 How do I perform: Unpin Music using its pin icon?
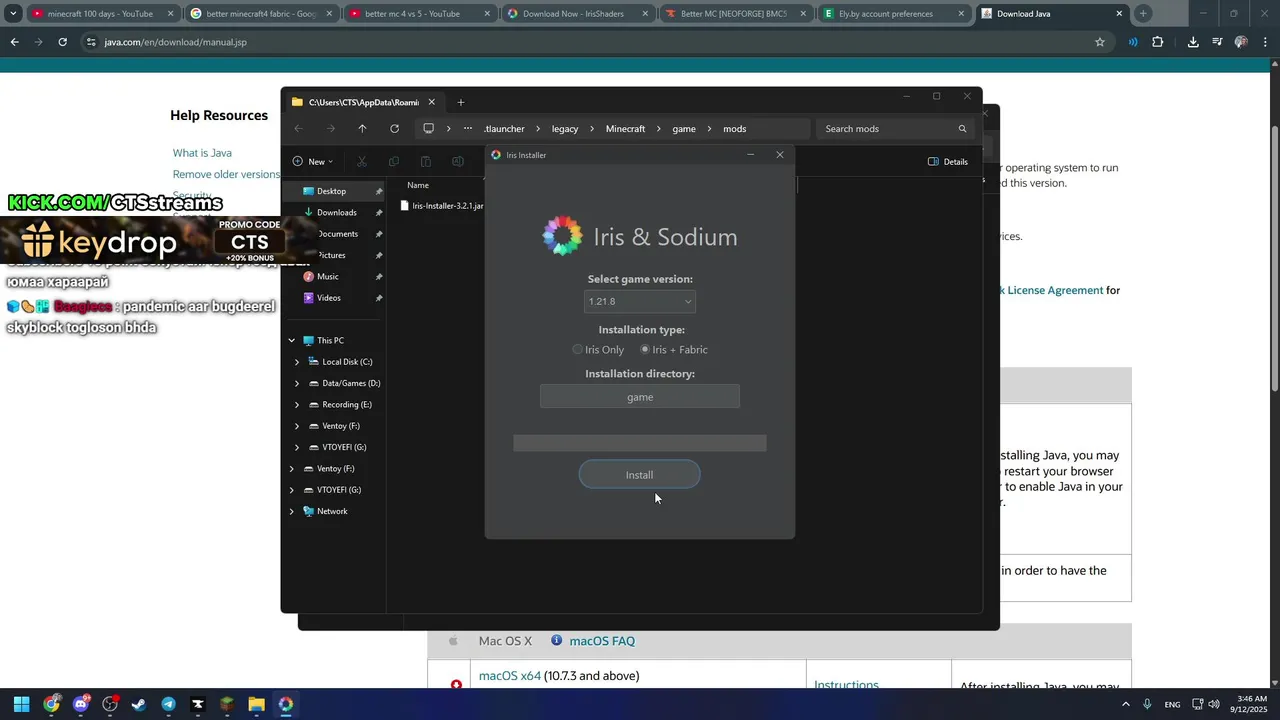[x=379, y=276]
